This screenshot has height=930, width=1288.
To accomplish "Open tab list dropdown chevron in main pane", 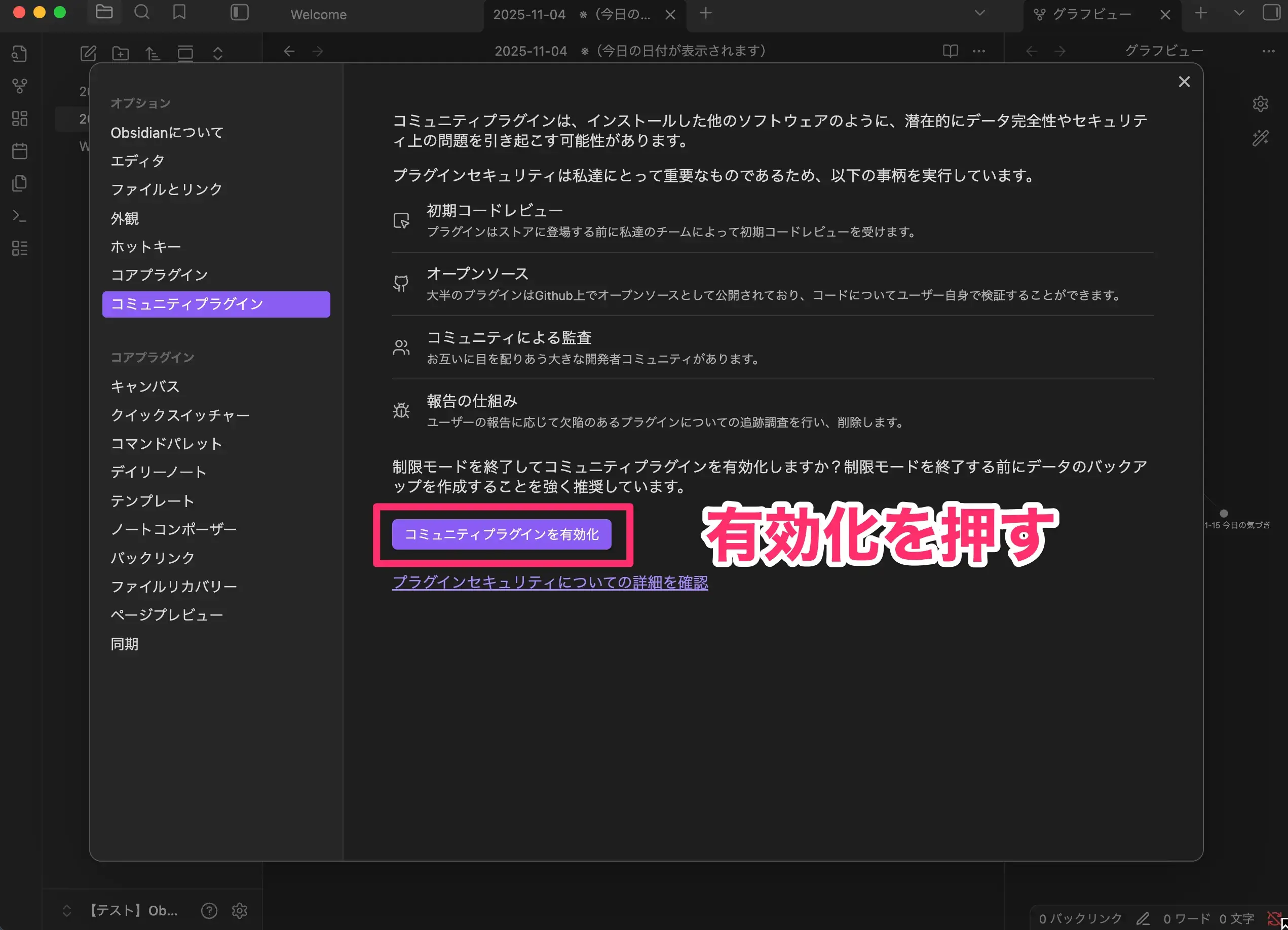I will pos(979,13).
